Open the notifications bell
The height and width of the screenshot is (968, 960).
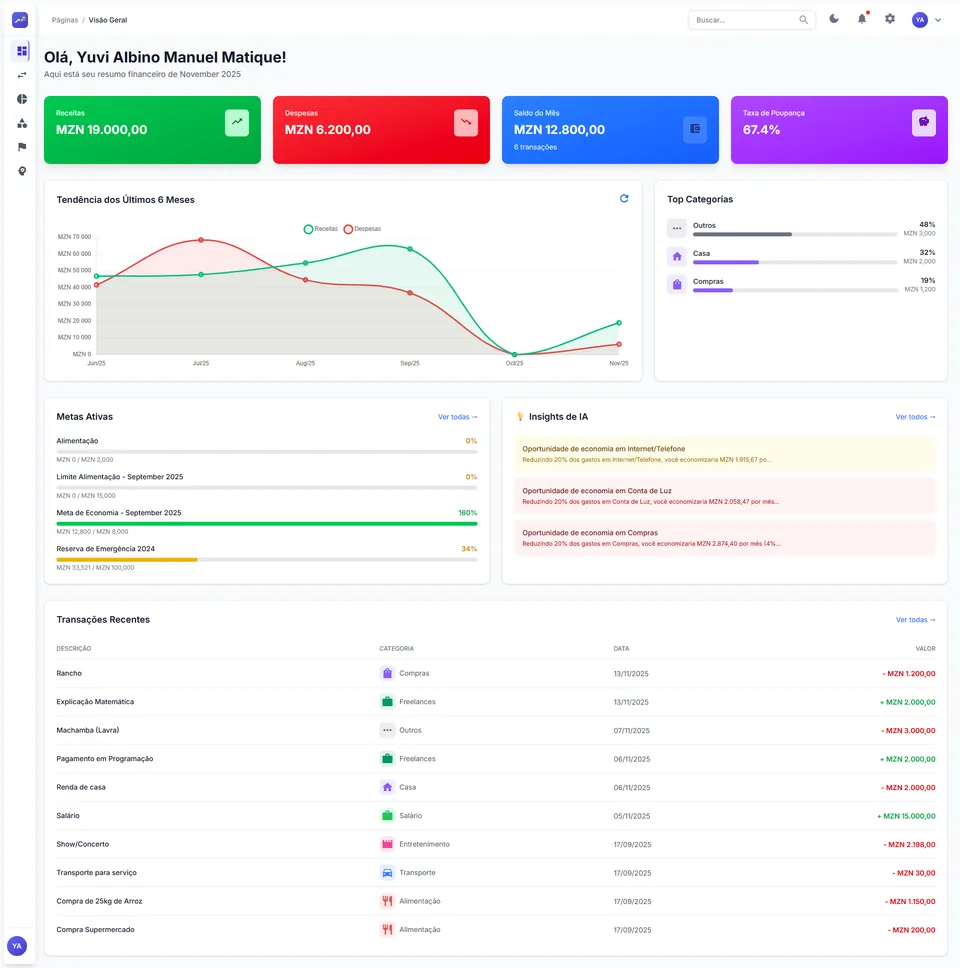(862, 19)
